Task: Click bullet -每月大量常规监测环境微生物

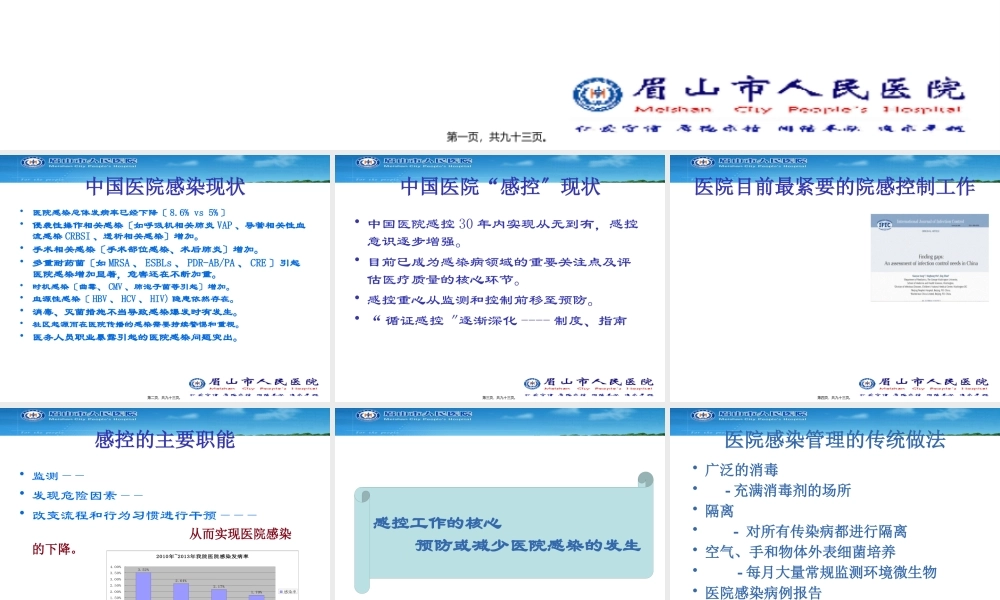Action: tap(837, 572)
